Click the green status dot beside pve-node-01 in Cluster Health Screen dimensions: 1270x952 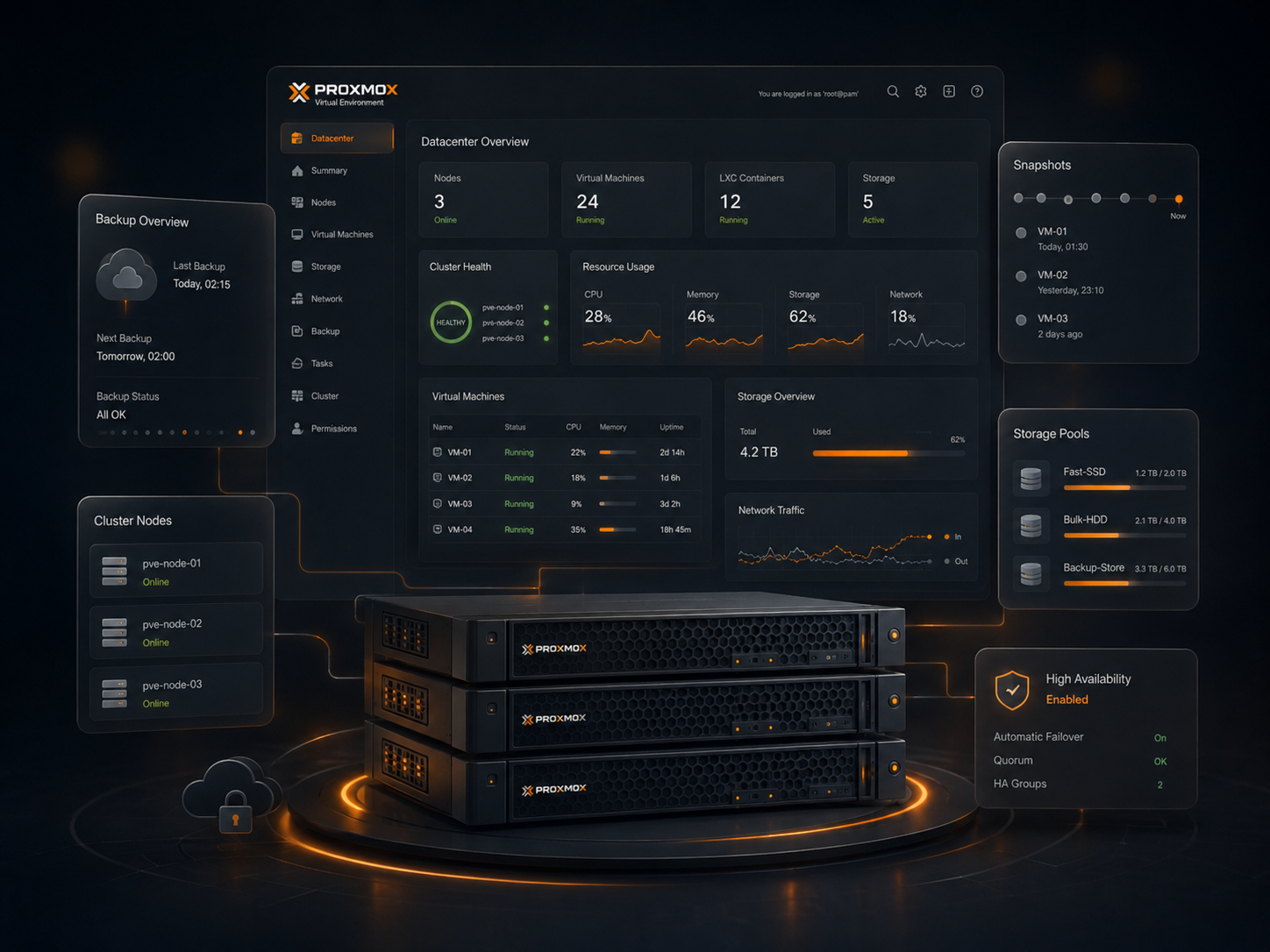[546, 308]
